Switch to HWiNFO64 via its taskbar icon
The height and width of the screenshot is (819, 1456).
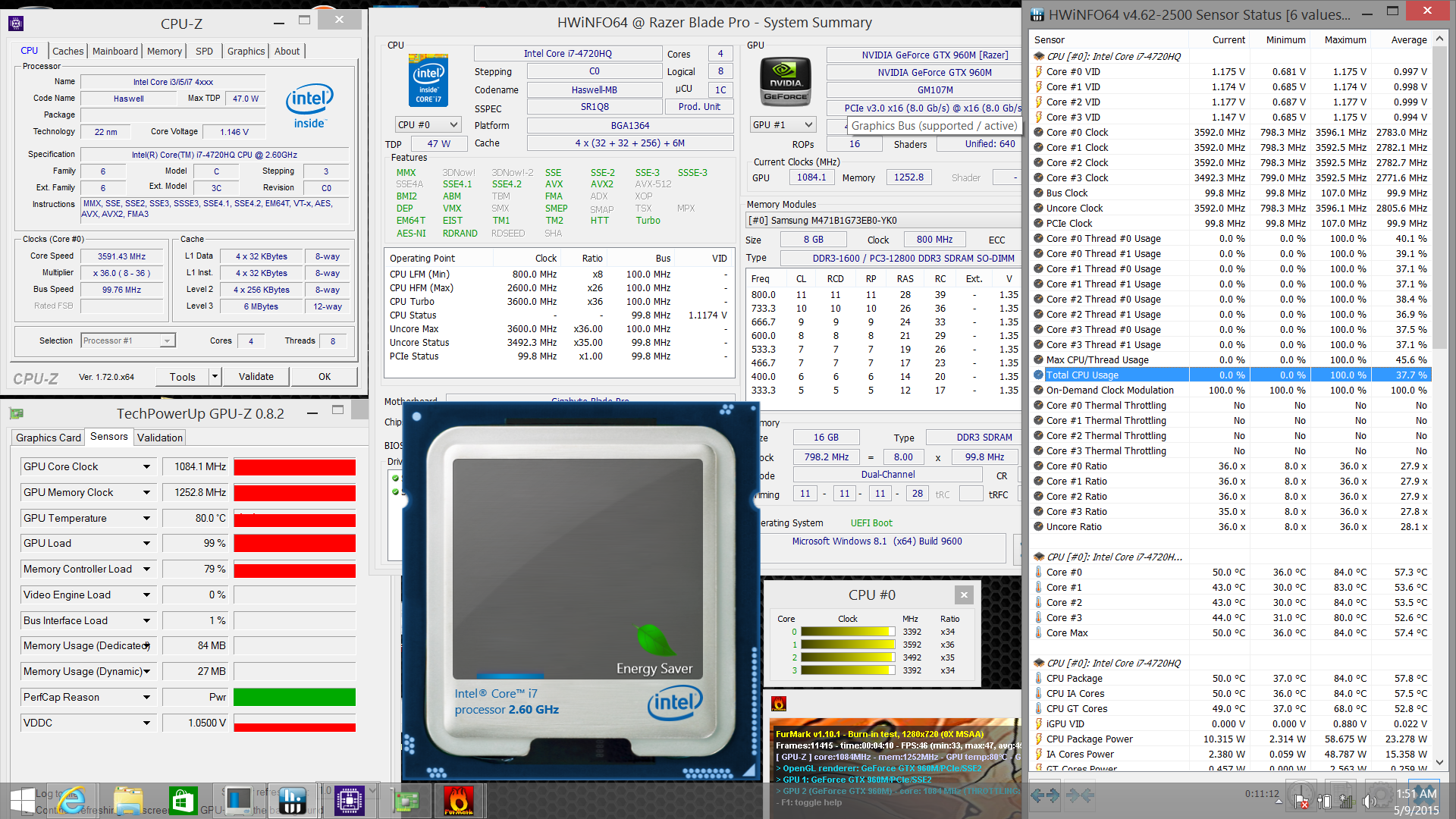pyautogui.click(x=293, y=801)
